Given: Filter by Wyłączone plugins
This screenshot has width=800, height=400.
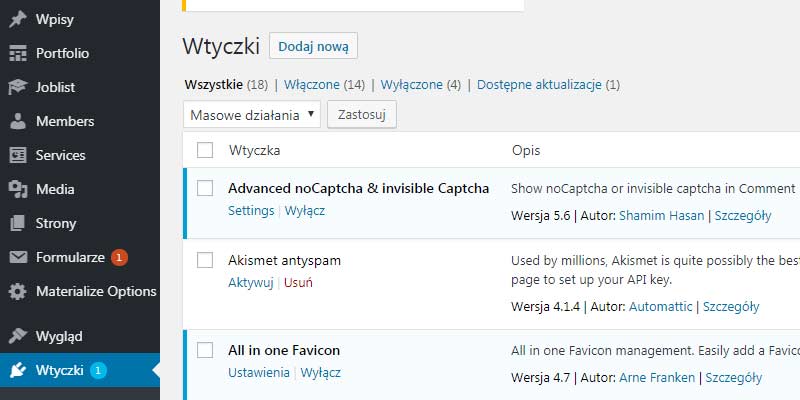Looking at the screenshot, I should pos(412,85).
